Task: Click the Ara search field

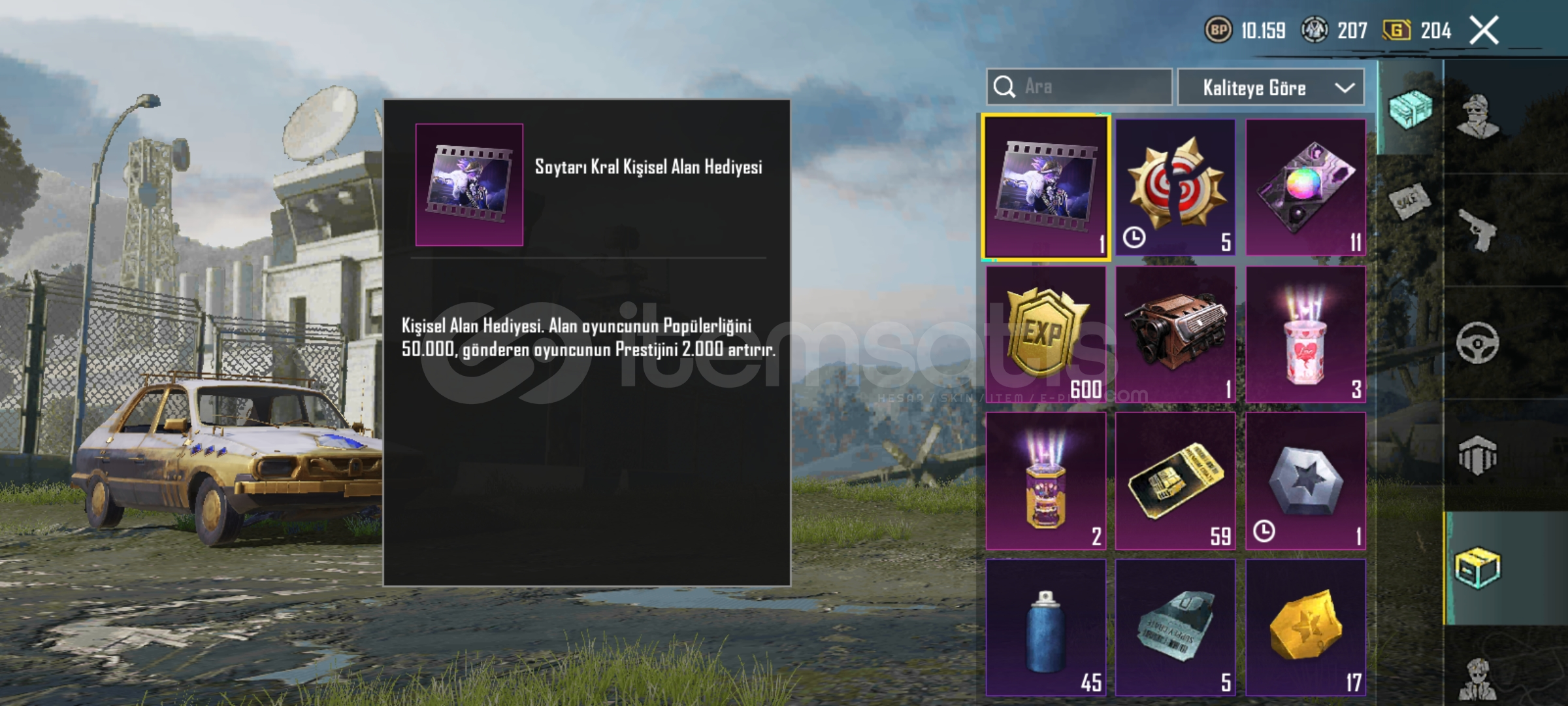Action: [x=1079, y=86]
